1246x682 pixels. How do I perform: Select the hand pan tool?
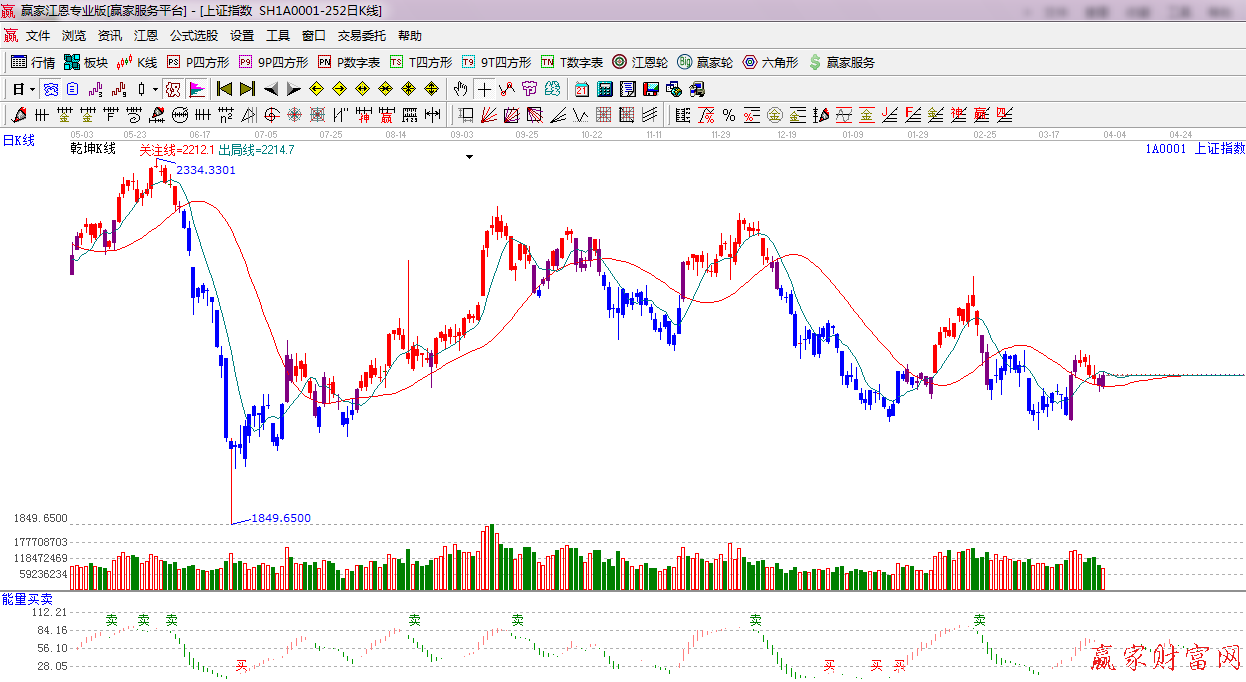tap(460, 89)
